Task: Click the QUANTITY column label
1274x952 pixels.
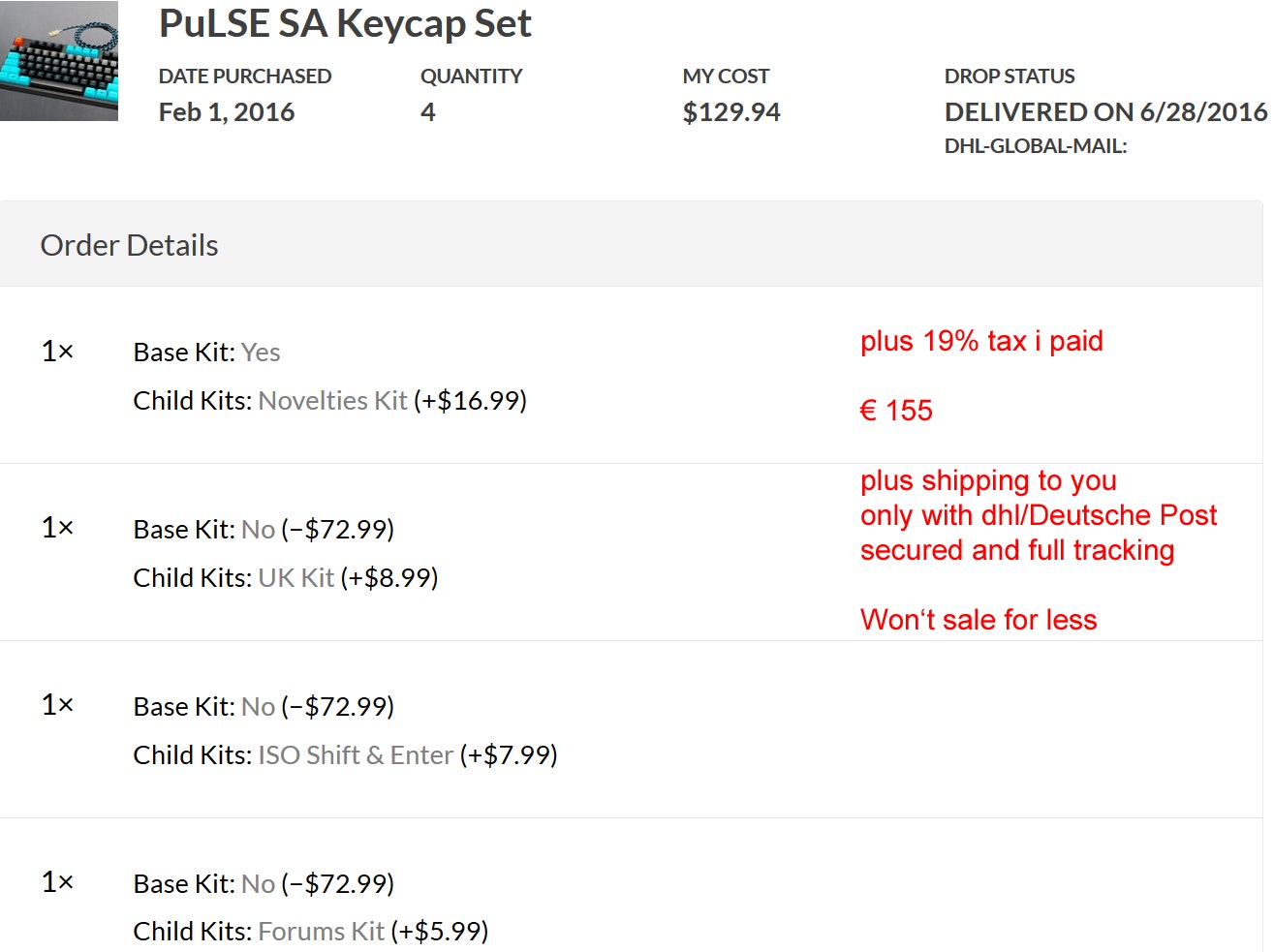Action: [x=471, y=77]
